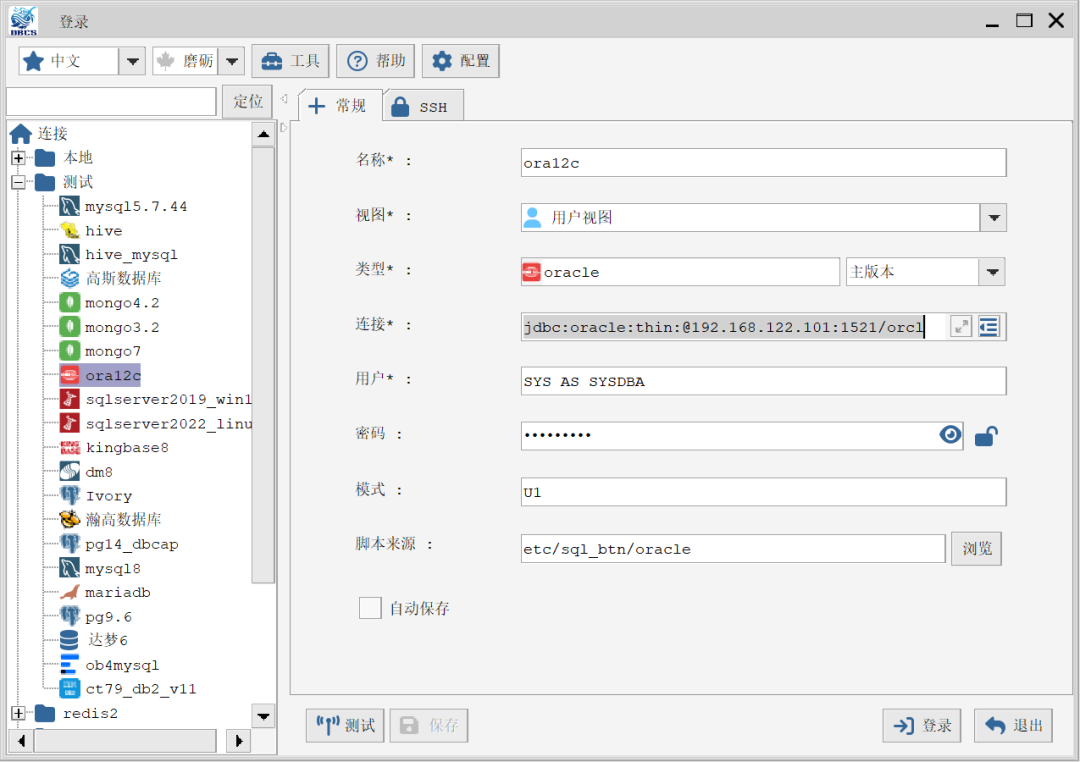Select the sqlserver2019_win1 icon

pos(70,399)
